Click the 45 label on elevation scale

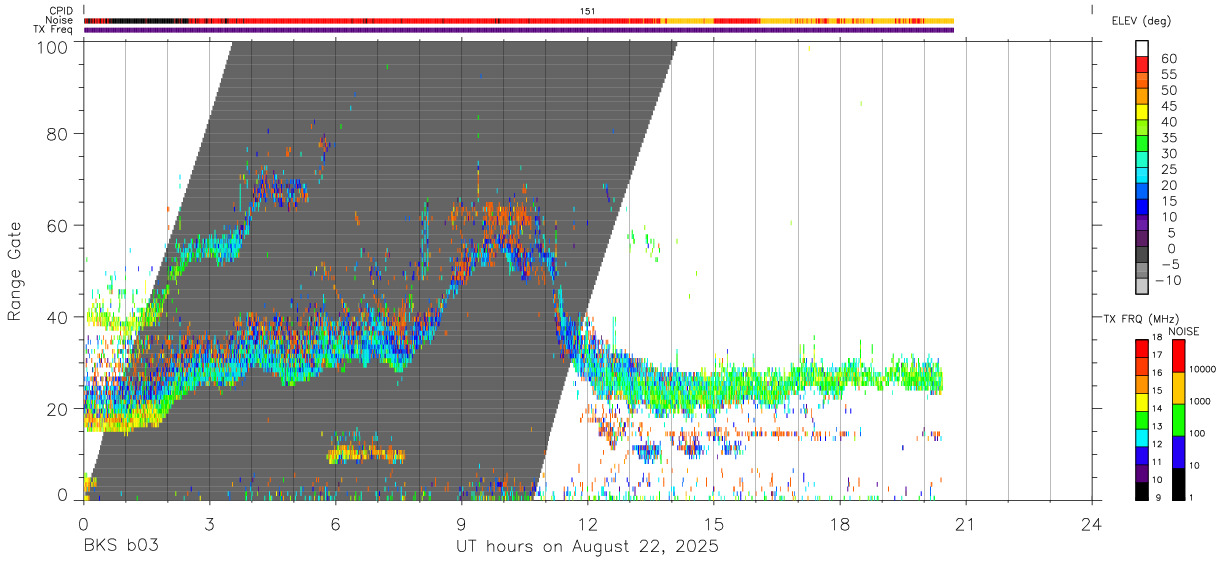tap(1169, 106)
